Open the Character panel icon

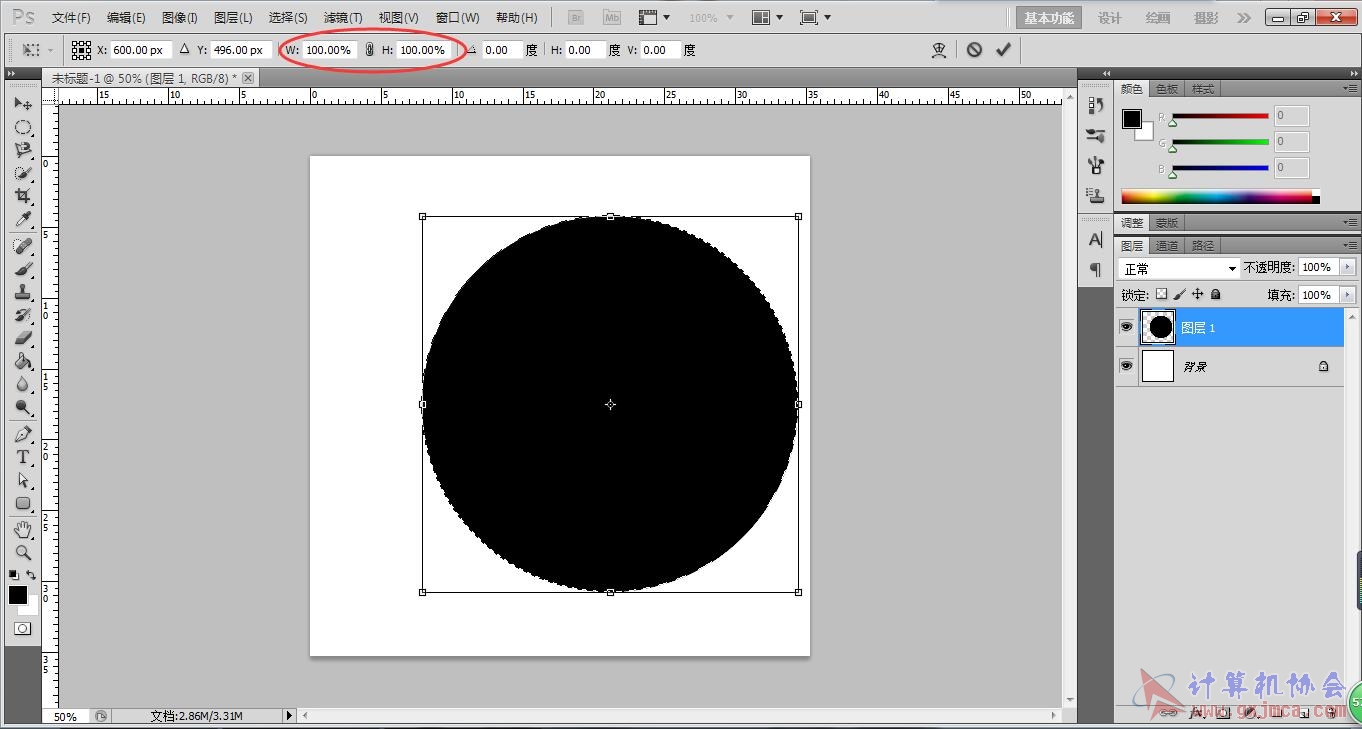click(x=1095, y=240)
